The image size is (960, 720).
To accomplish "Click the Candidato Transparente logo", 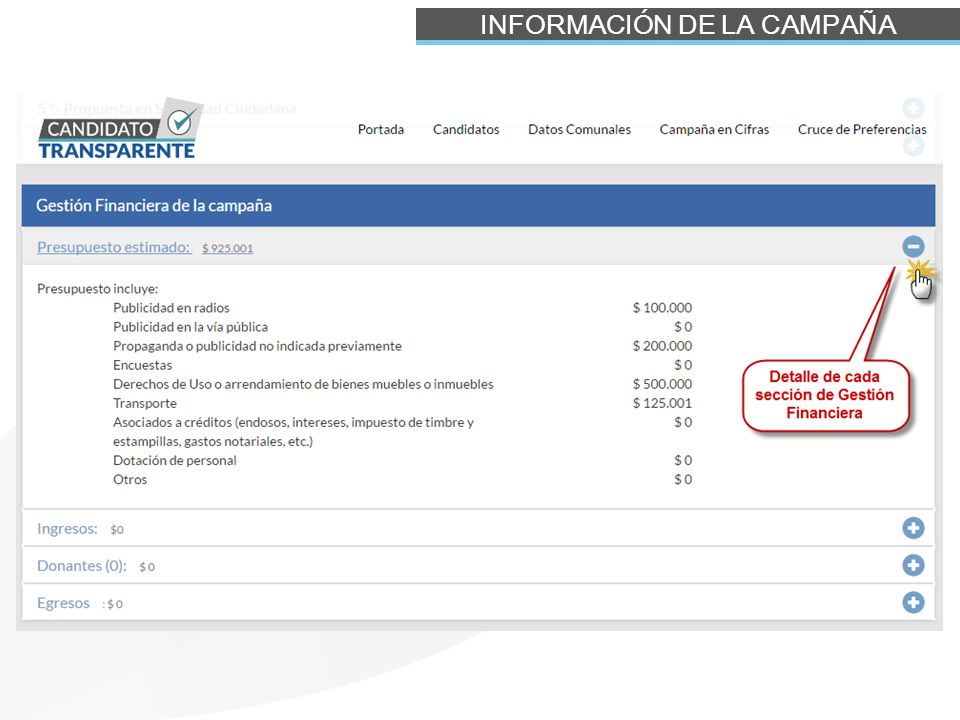I will point(119,130).
